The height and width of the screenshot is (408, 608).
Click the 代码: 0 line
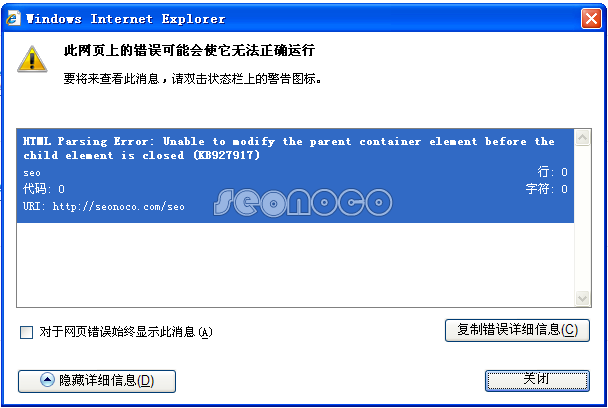(43, 189)
